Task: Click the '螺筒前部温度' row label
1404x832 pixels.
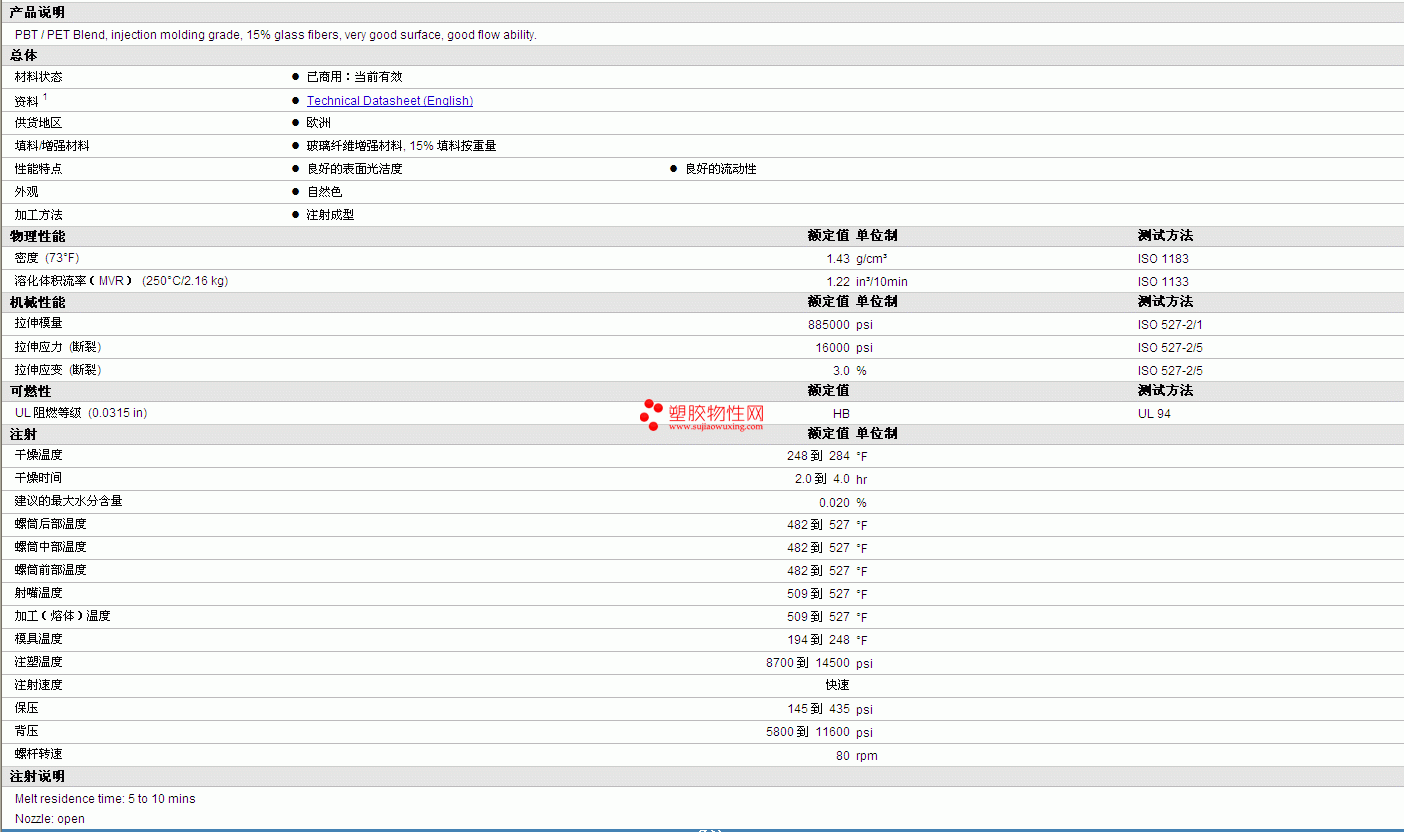Action: point(50,570)
